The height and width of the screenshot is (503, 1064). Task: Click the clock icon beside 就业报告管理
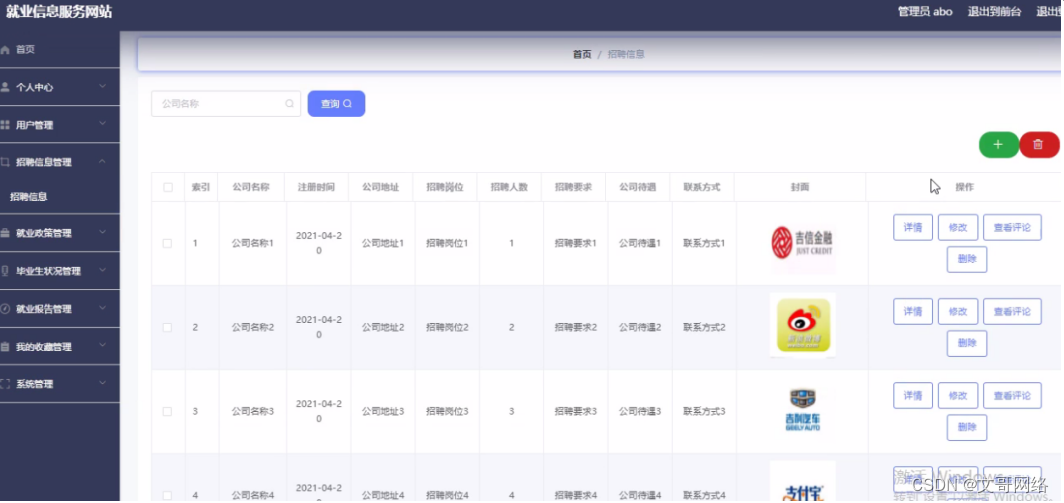(5, 309)
